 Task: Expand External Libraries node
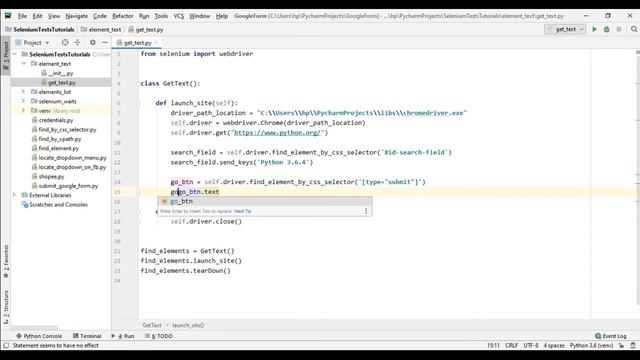point(15,195)
